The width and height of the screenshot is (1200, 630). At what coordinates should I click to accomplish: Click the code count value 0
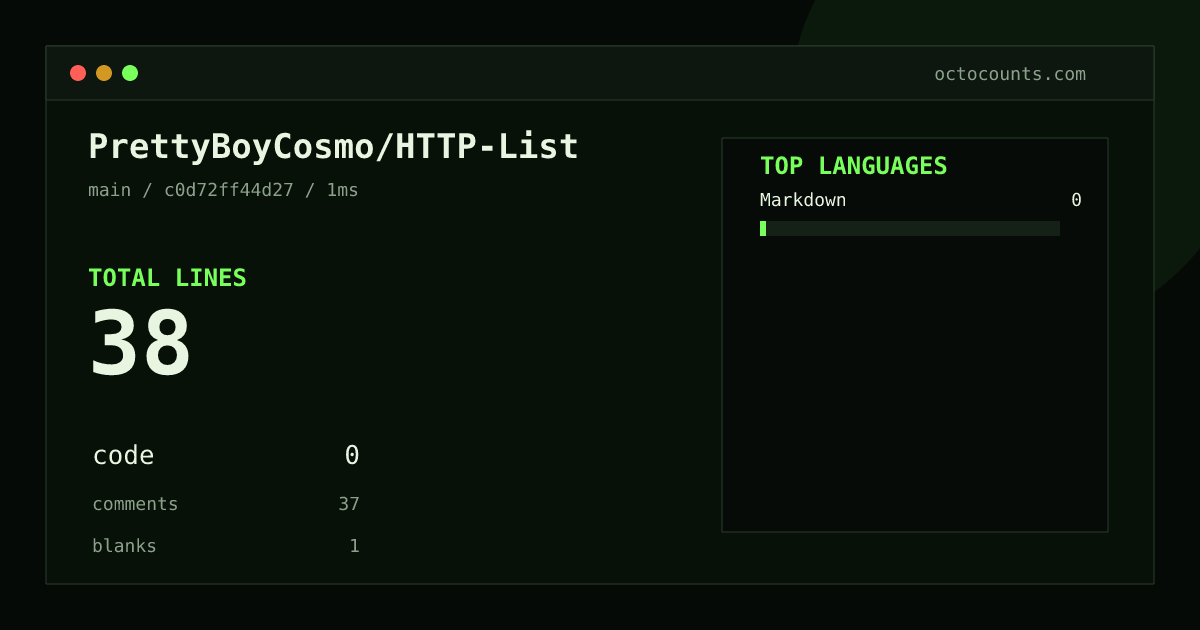[352, 456]
